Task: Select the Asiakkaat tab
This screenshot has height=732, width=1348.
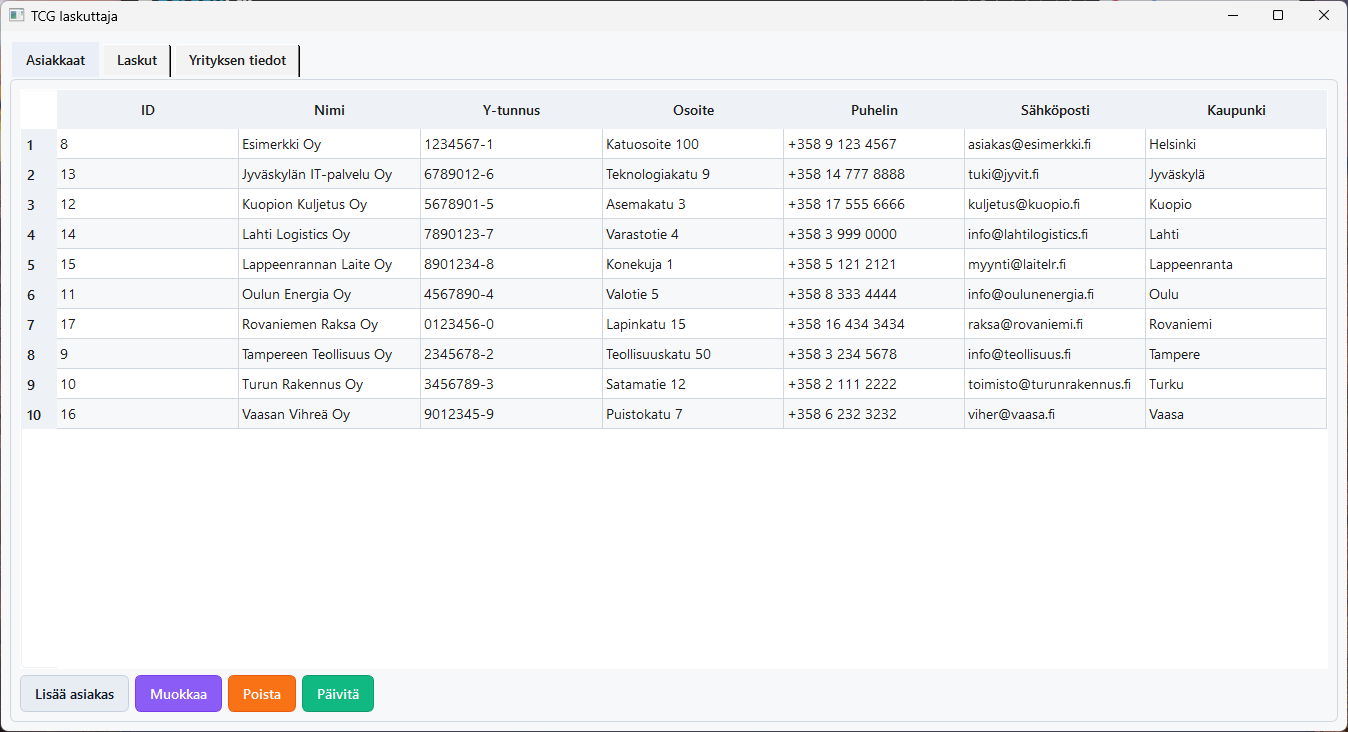Action: 55,60
